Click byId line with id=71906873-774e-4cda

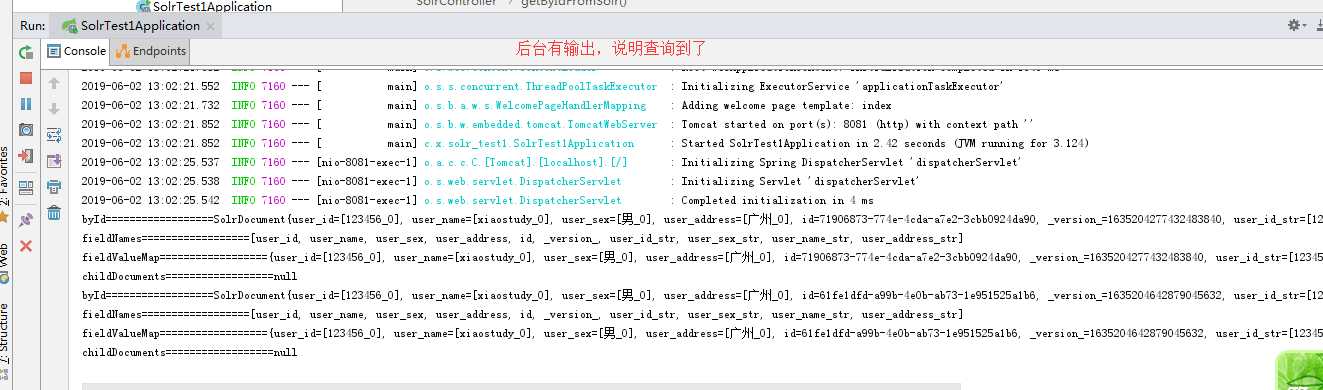pyautogui.click(x=701, y=219)
